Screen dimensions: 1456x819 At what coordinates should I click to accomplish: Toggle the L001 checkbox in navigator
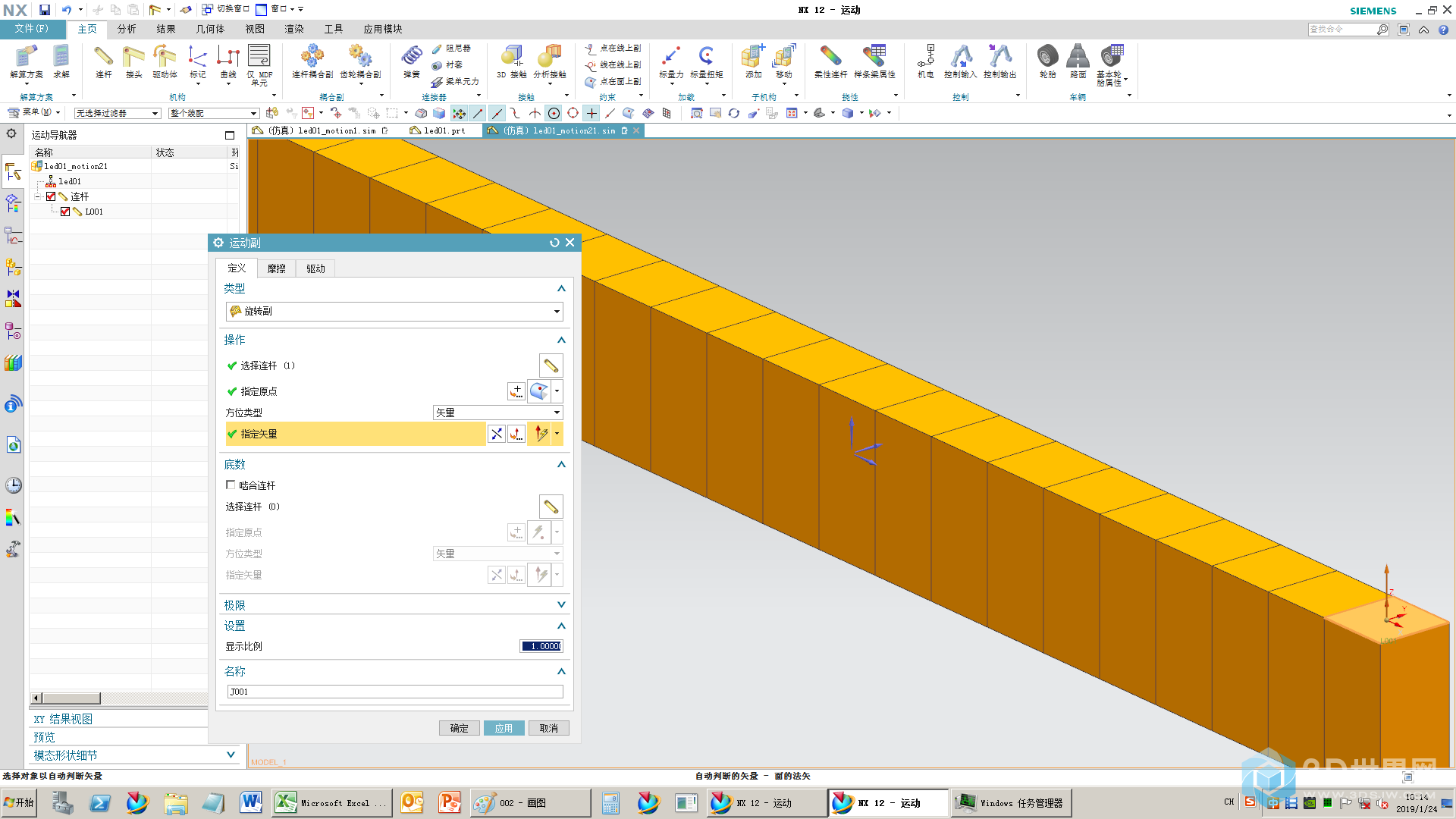coord(65,212)
